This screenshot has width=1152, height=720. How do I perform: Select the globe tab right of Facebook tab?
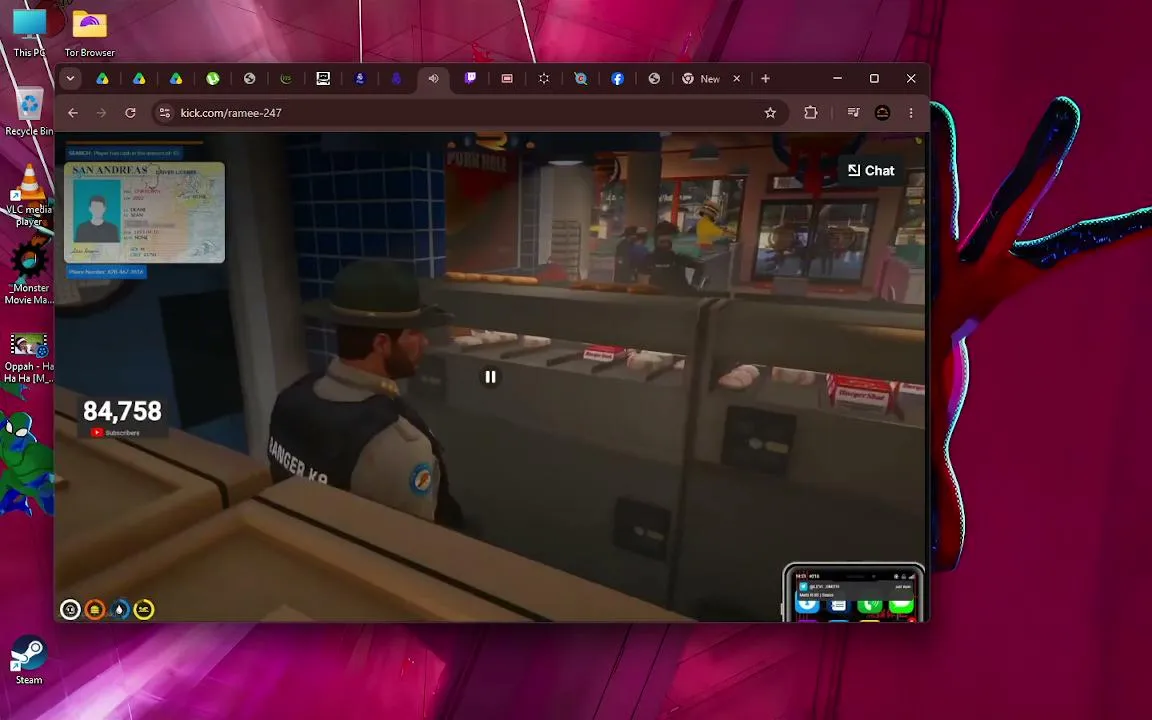tap(654, 79)
